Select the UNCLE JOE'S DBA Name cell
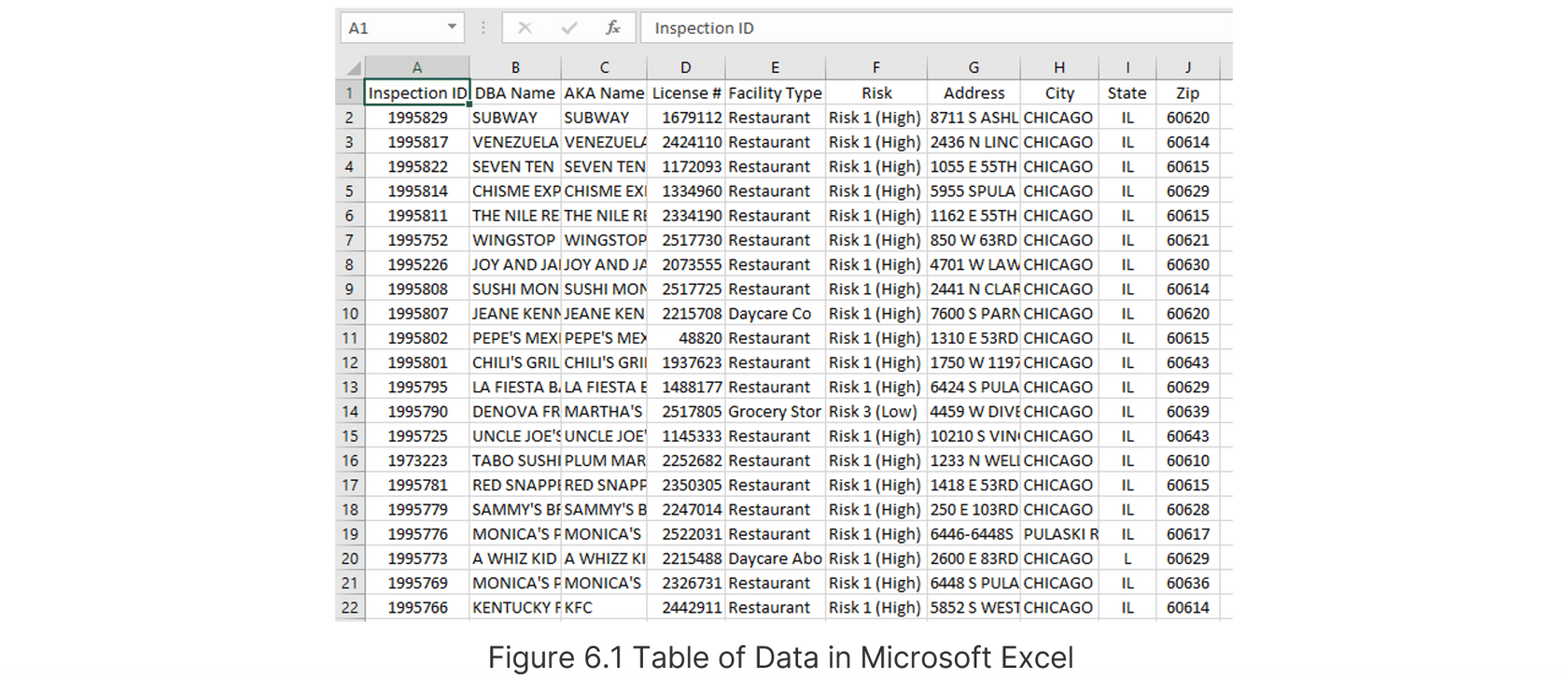This screenshot has height=693, width=1568. coord(515,436)
